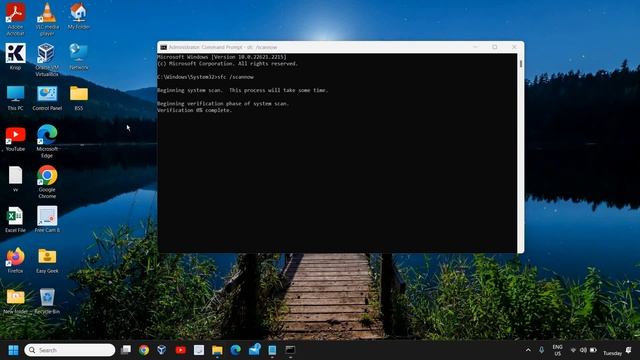
Task: Click the microphone tray icon
Action: [x=541, y=350]
